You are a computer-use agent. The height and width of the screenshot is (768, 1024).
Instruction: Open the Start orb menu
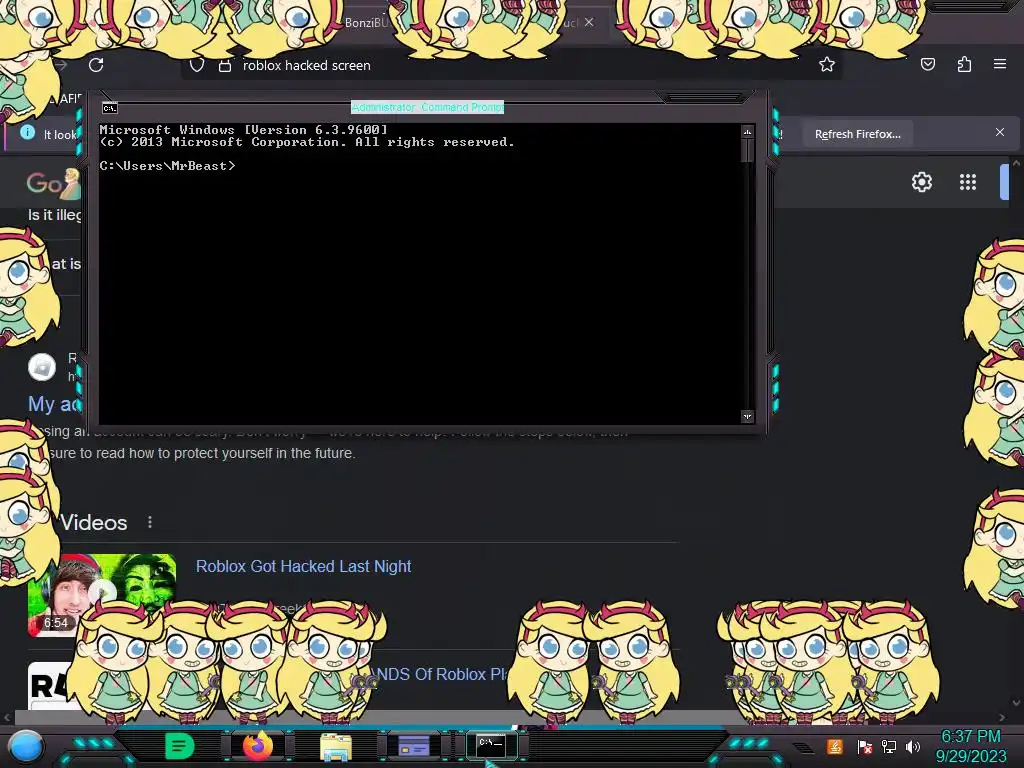click(26, 746)
